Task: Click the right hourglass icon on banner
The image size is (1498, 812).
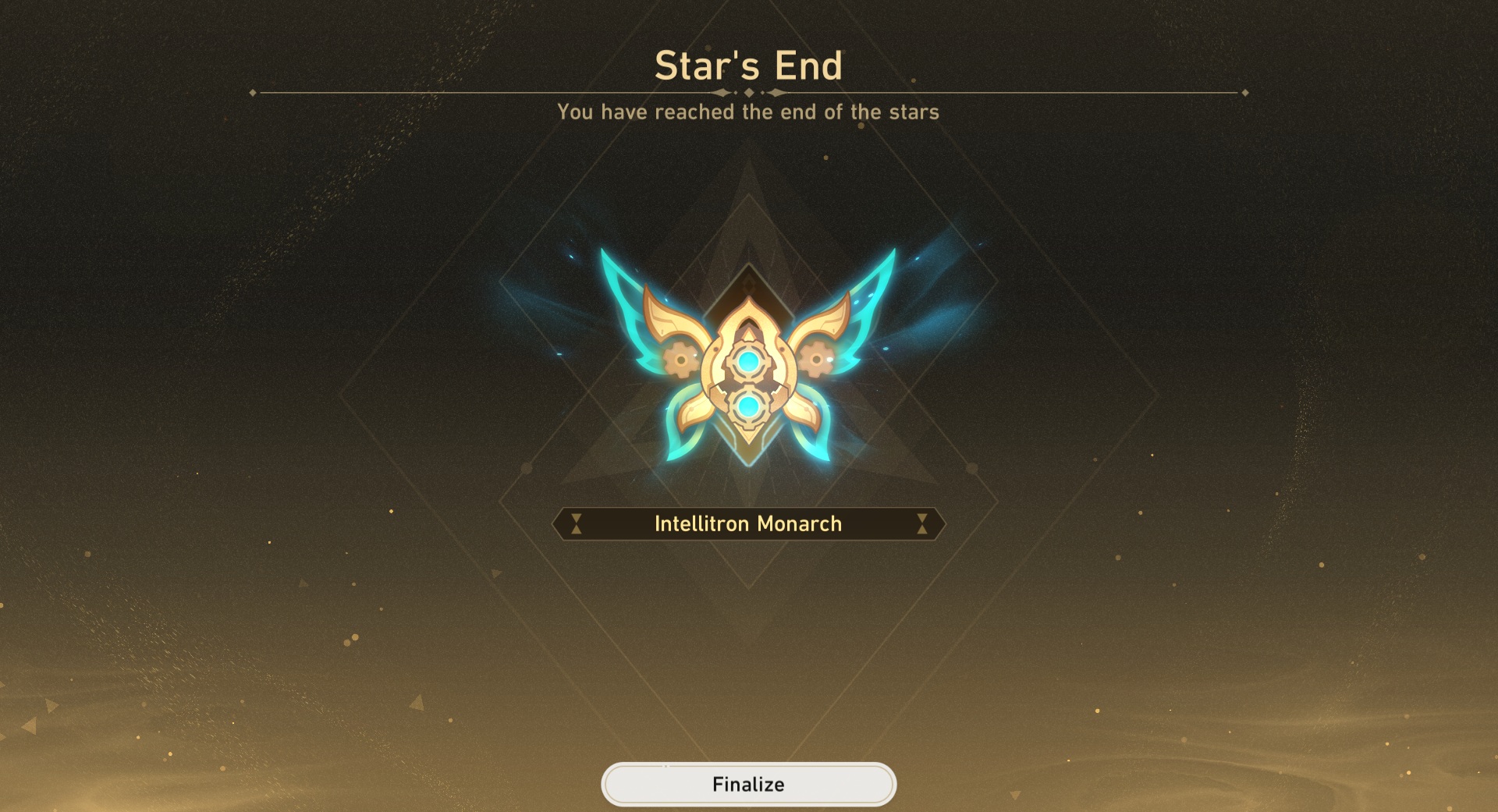Action: pyautogui.click(x=921, y=523)
